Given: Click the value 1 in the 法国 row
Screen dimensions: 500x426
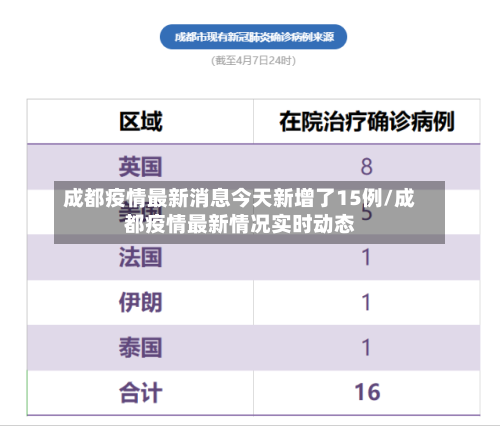Looking at the screenshot, I should 367,257.
